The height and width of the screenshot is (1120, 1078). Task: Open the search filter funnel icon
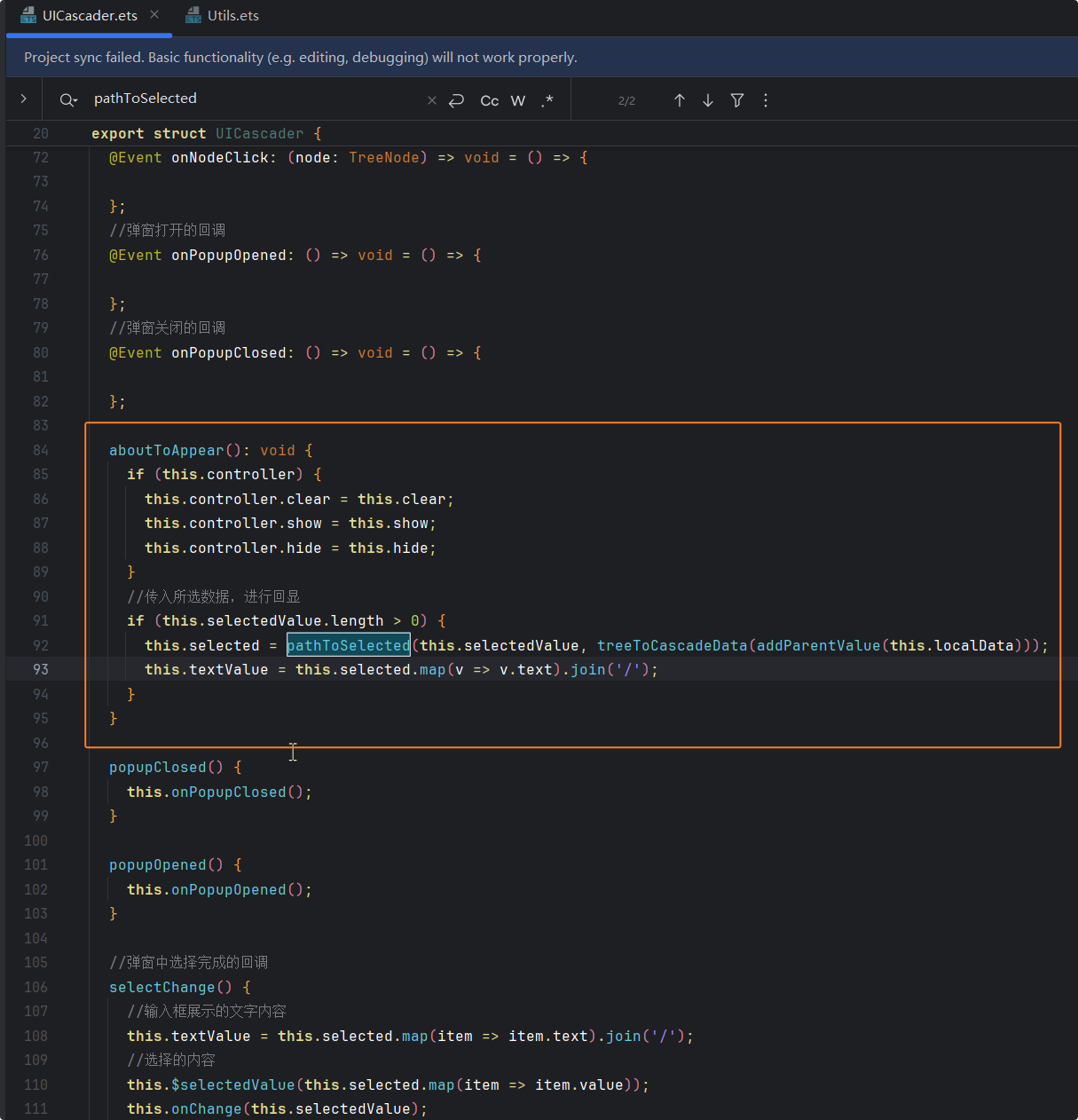[x=737, y=100]
